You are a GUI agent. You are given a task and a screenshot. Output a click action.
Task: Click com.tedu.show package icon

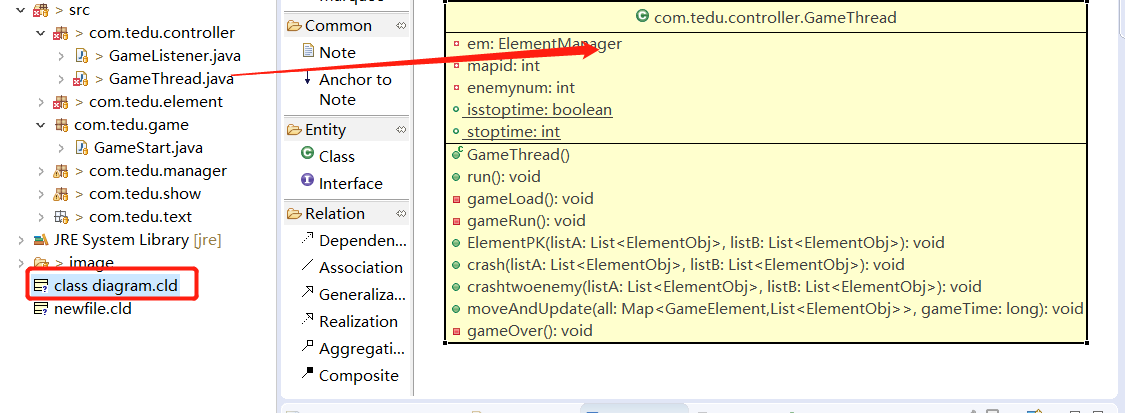click(x=61, y=194)
